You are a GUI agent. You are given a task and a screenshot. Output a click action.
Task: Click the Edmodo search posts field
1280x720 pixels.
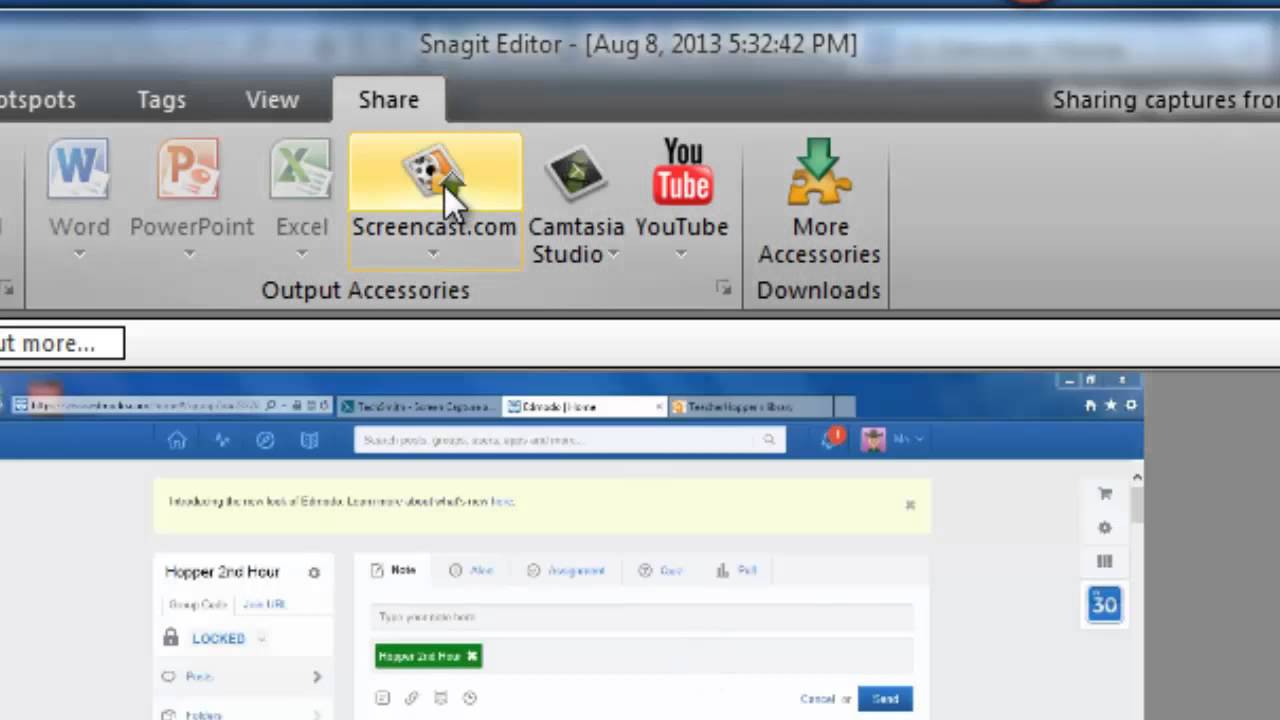pos(570,440)
